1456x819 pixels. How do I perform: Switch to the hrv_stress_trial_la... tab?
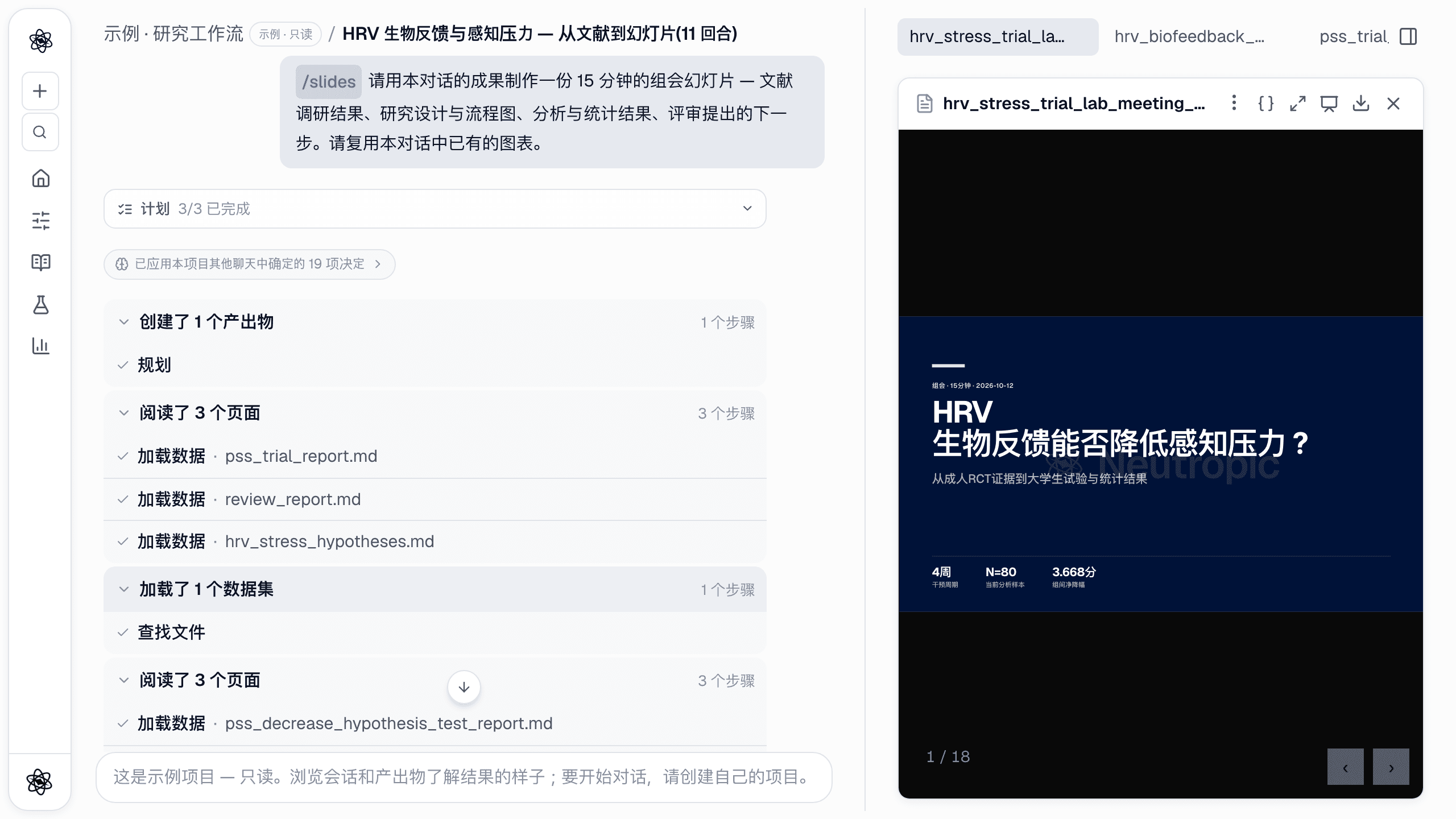[998, 36]
